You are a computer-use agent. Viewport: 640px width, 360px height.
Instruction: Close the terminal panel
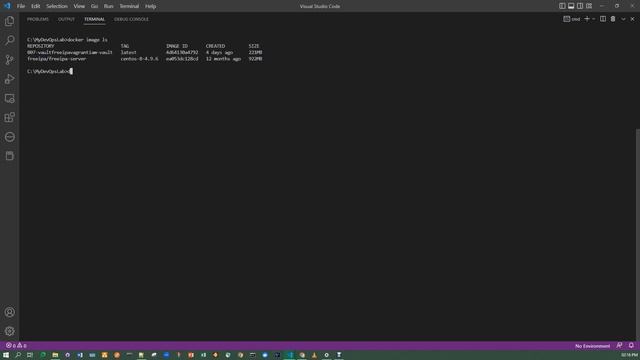pos(632,19)
